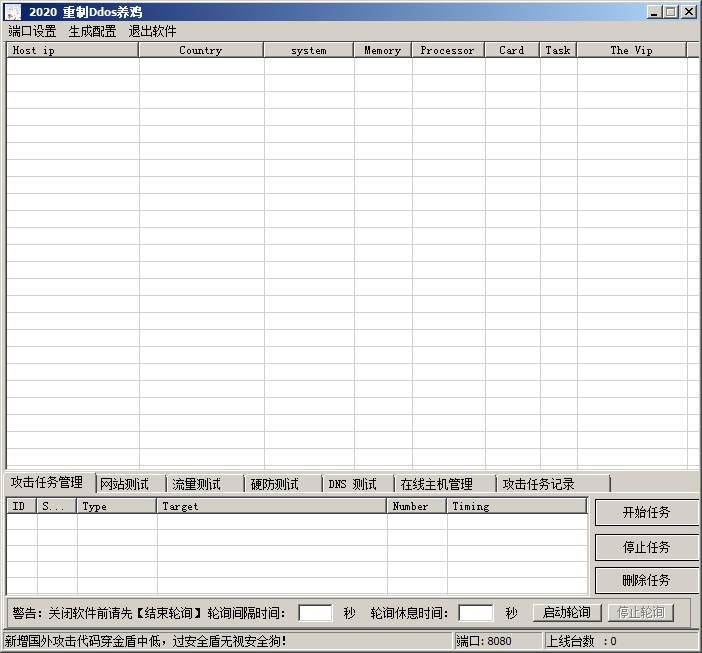The width and height of the screenshot is (702, 653).
Task: Open the 端口设置 menu
Action: point(32,31)
